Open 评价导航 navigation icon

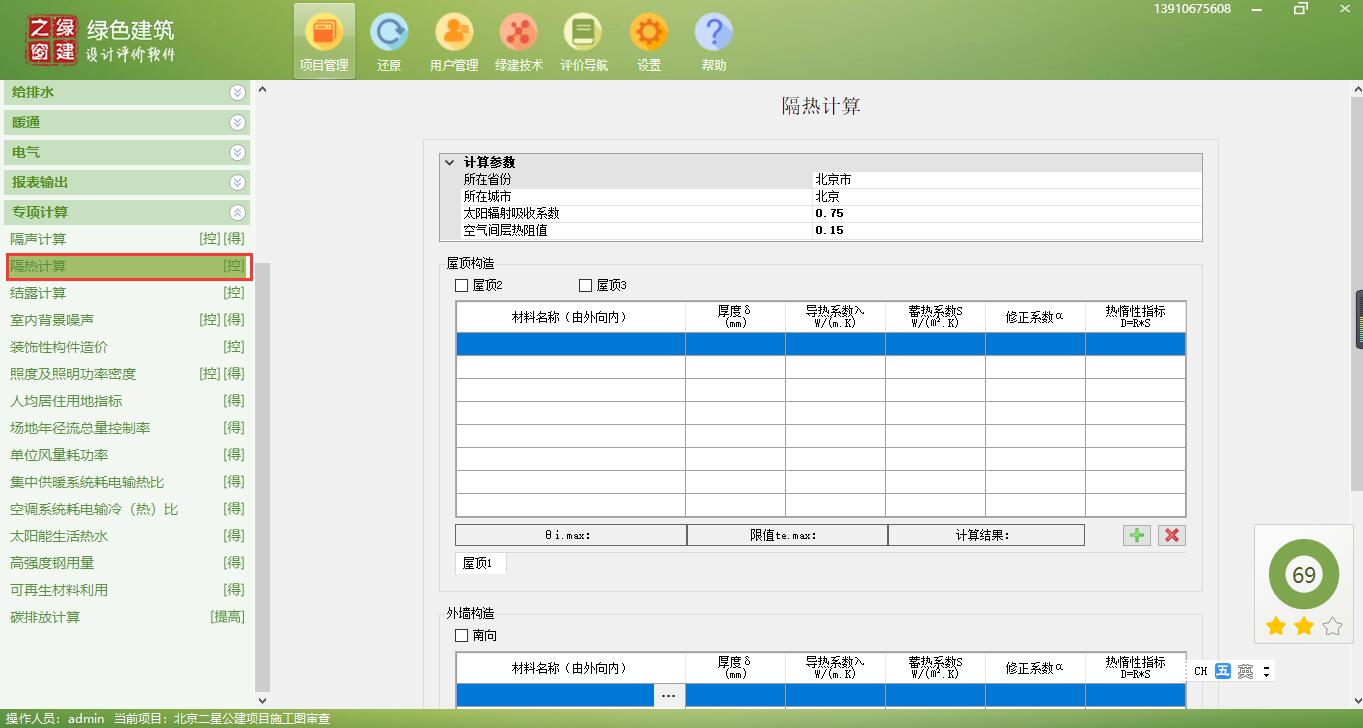click(x=583, y=41)
